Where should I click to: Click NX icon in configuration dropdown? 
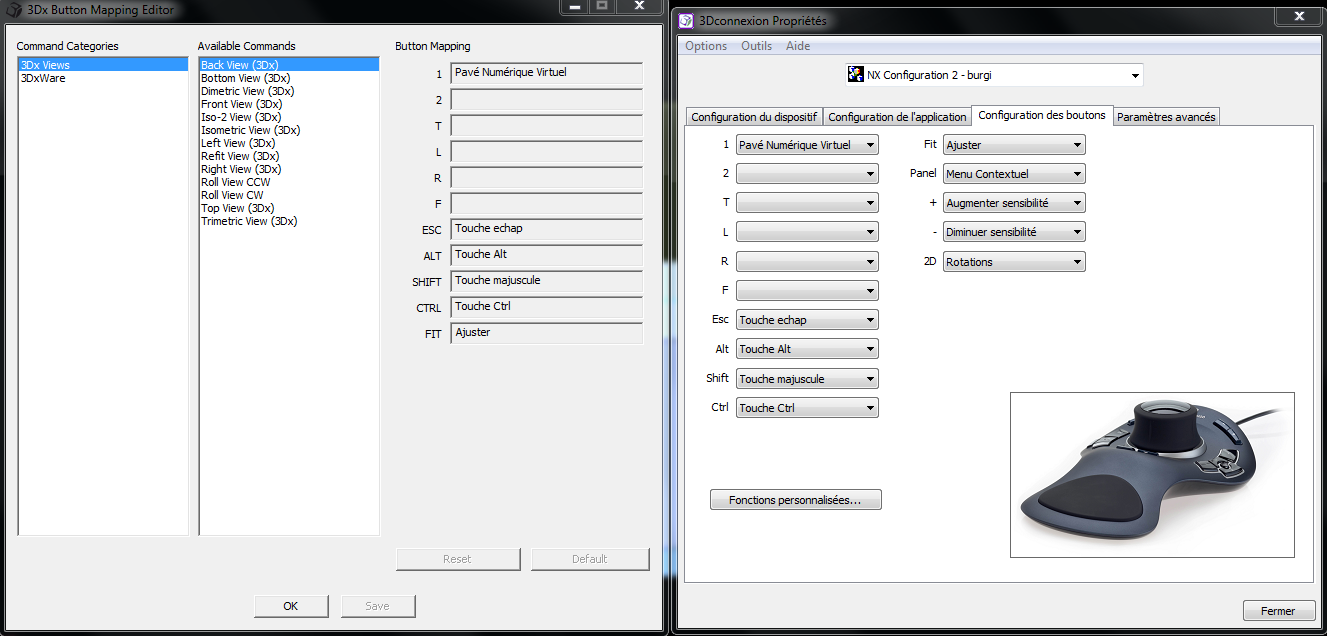tap(856, 75)
